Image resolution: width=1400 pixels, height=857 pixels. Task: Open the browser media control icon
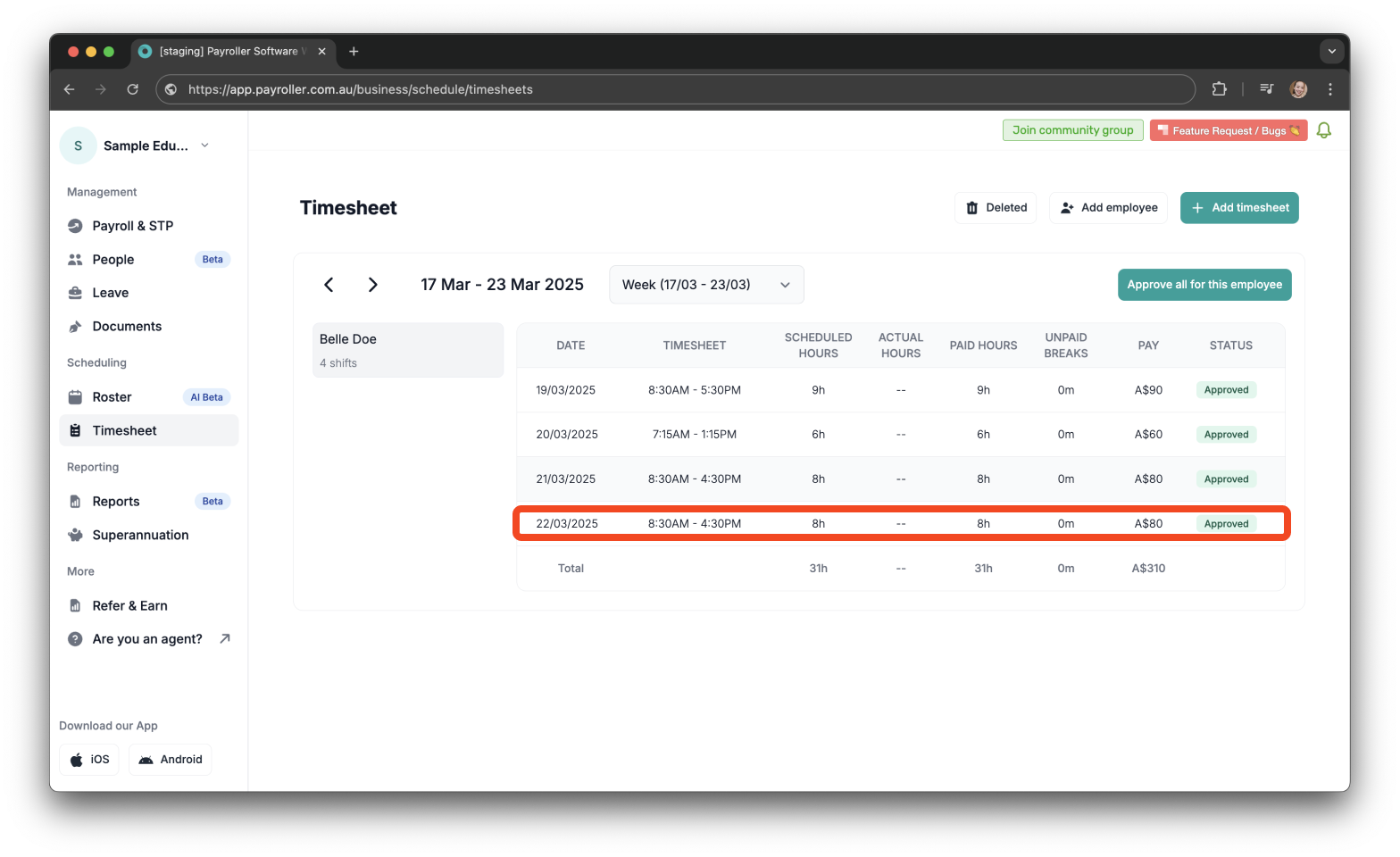[1266, 89]
